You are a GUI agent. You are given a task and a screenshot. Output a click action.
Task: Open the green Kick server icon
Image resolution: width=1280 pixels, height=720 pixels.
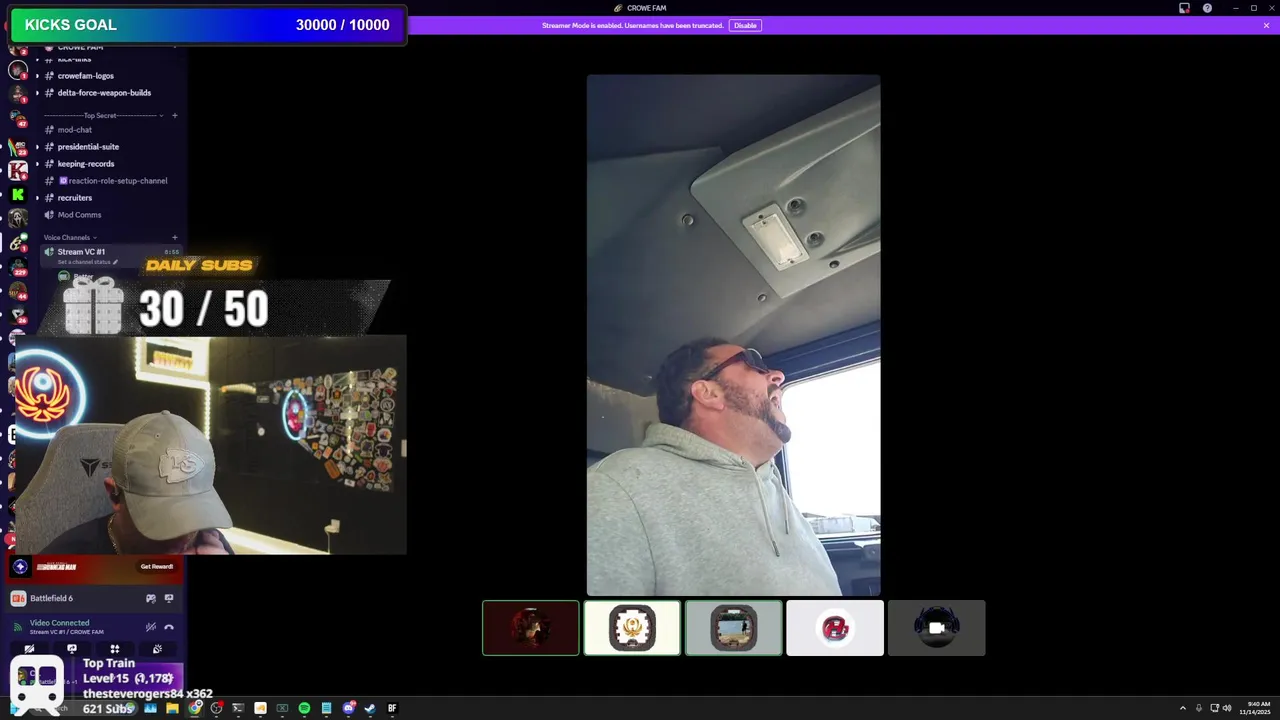point(18,194)
